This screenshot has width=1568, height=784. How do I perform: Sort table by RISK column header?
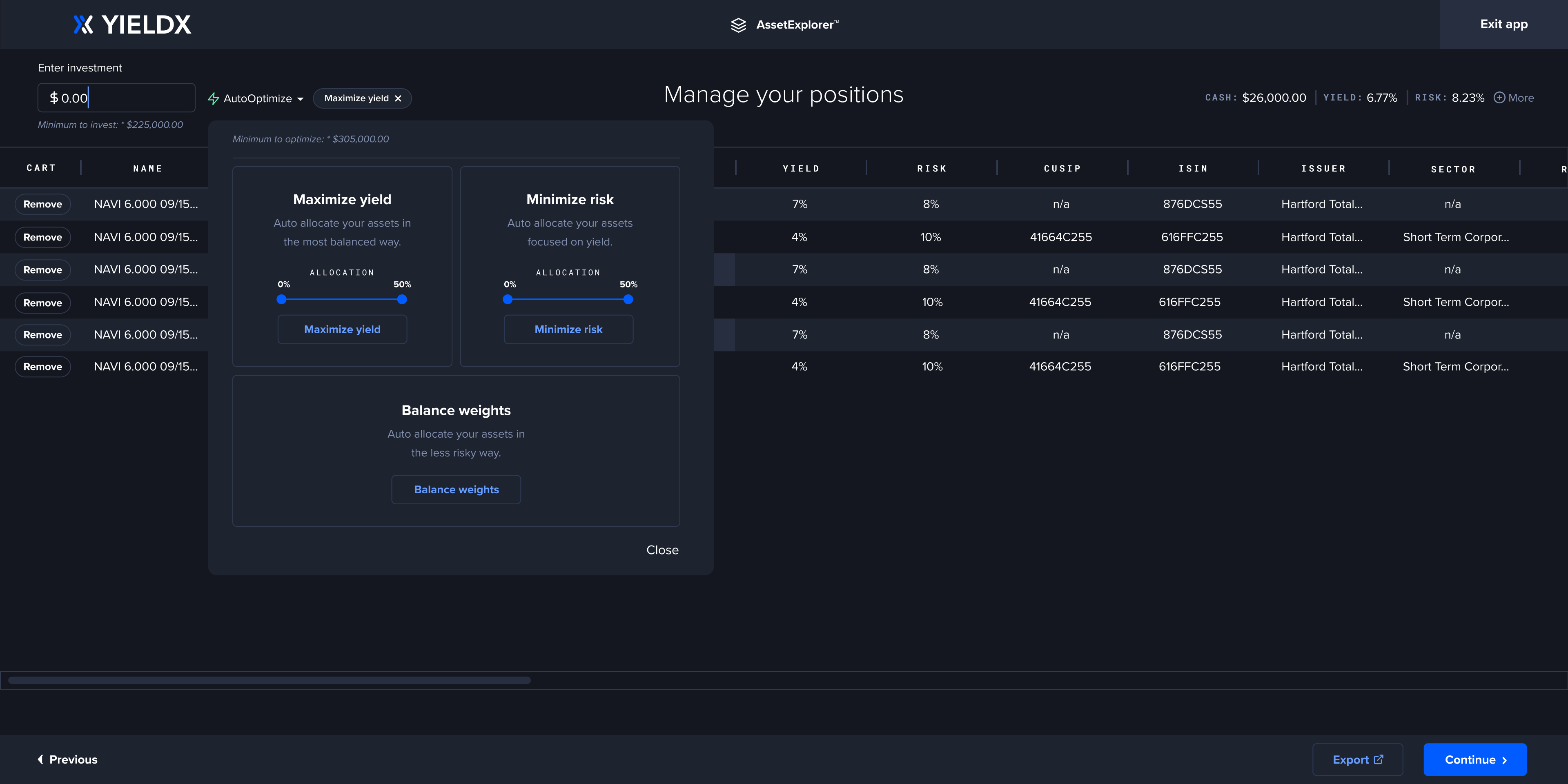coord(931,169)
